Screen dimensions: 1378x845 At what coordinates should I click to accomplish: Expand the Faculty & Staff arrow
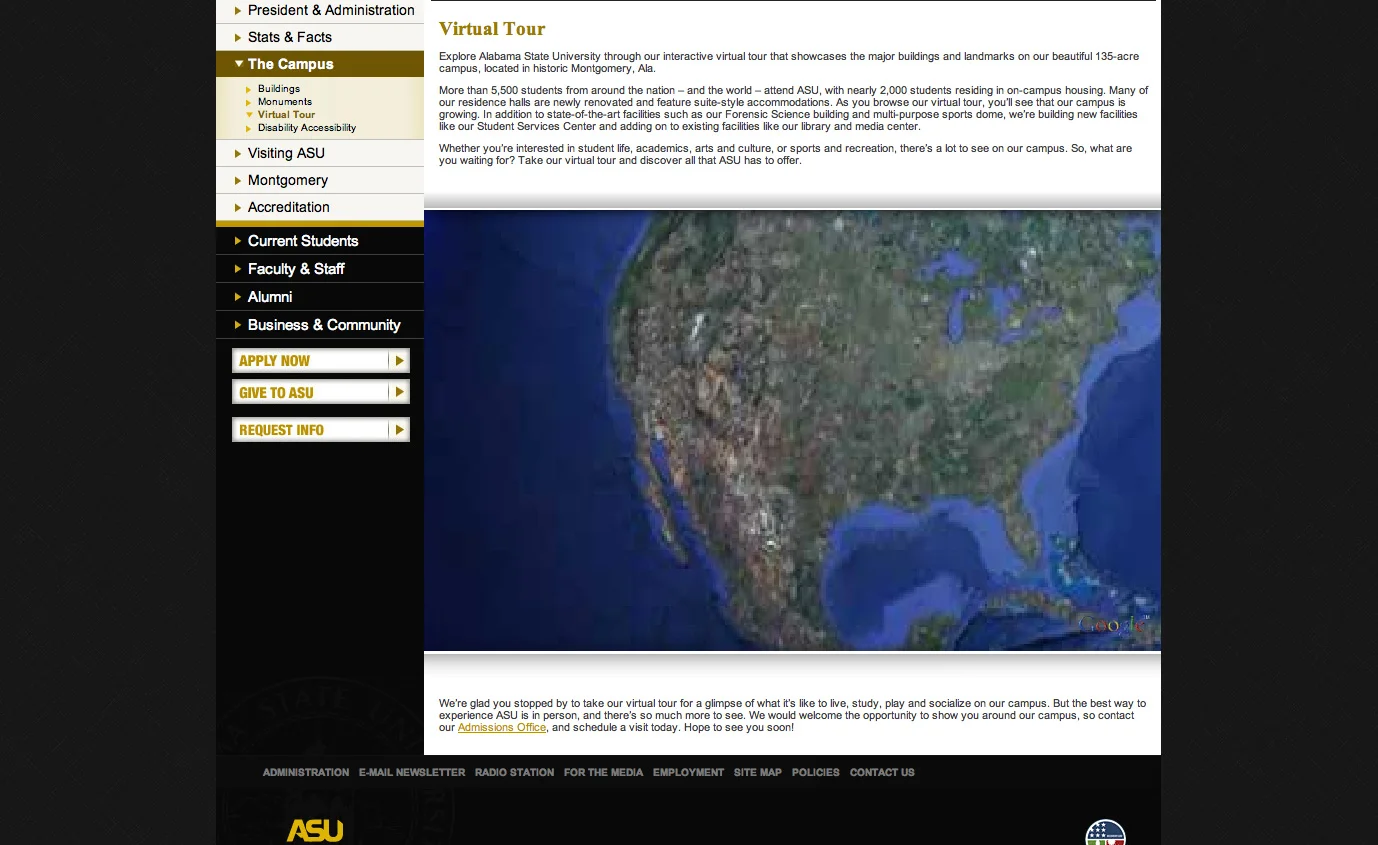[x=238, y=269]
